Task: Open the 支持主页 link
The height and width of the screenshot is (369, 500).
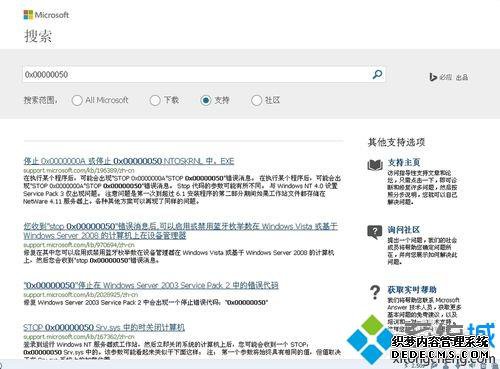Action: pos(404,163)
